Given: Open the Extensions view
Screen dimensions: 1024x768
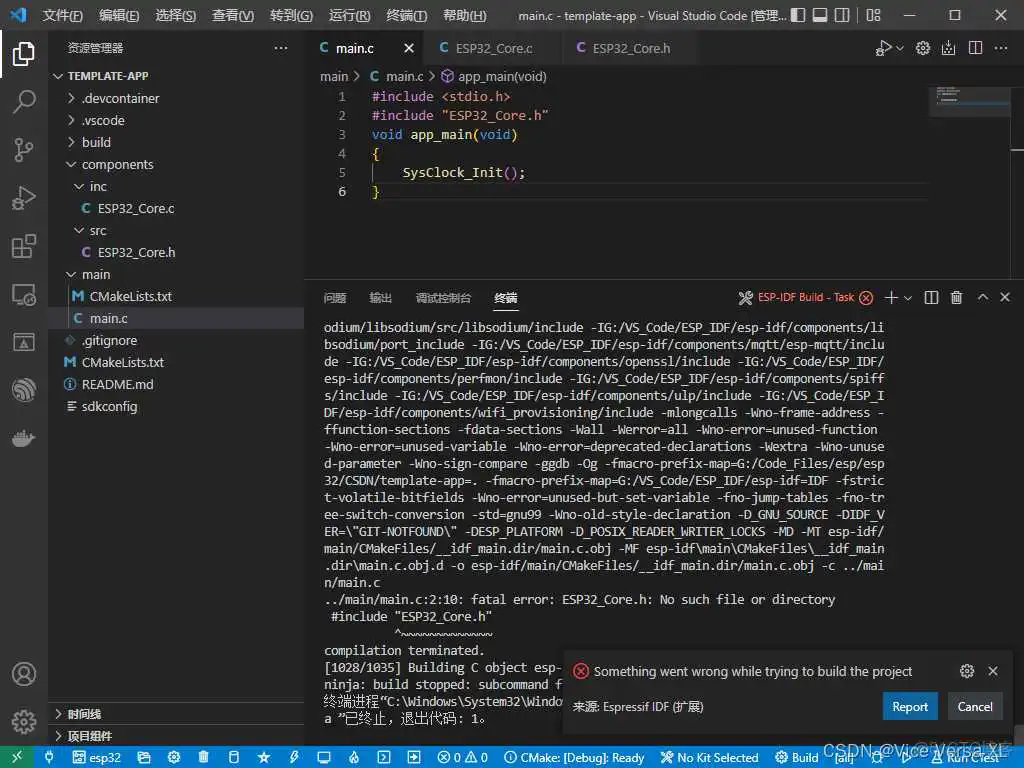Looking at the screenshot, I should [x=22, y=246].
